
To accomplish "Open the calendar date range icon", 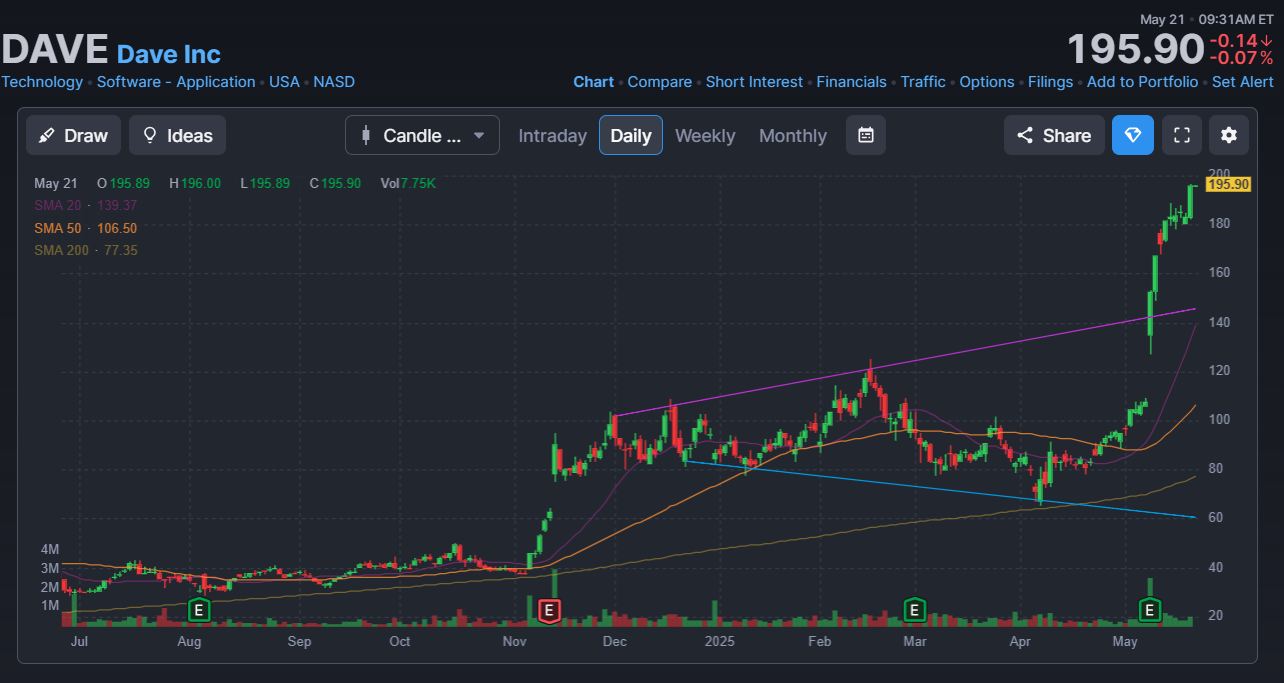I will 866,135.
